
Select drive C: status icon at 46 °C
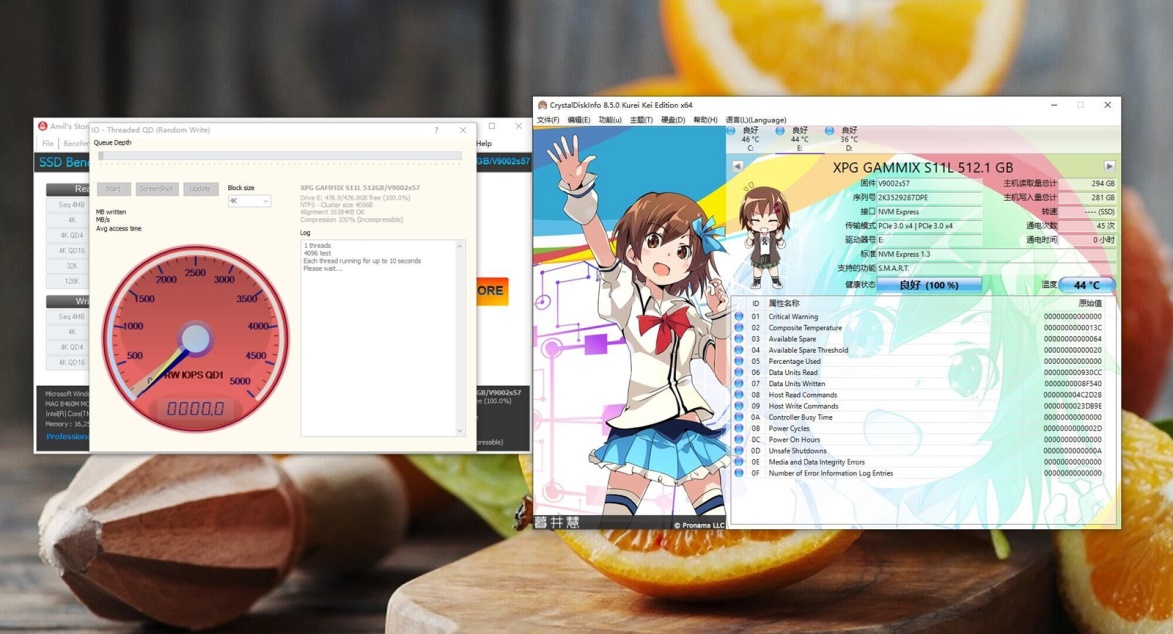point(731,130)
